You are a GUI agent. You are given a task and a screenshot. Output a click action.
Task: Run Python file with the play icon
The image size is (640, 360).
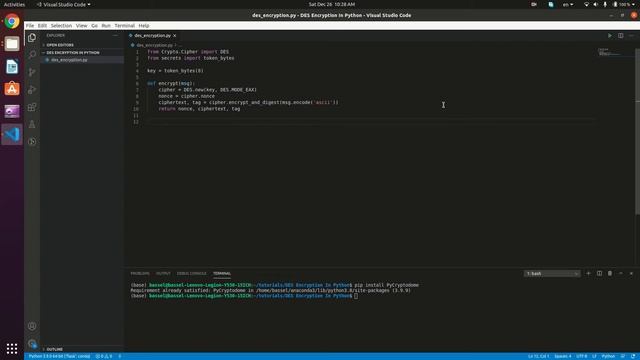coord(609,36)
